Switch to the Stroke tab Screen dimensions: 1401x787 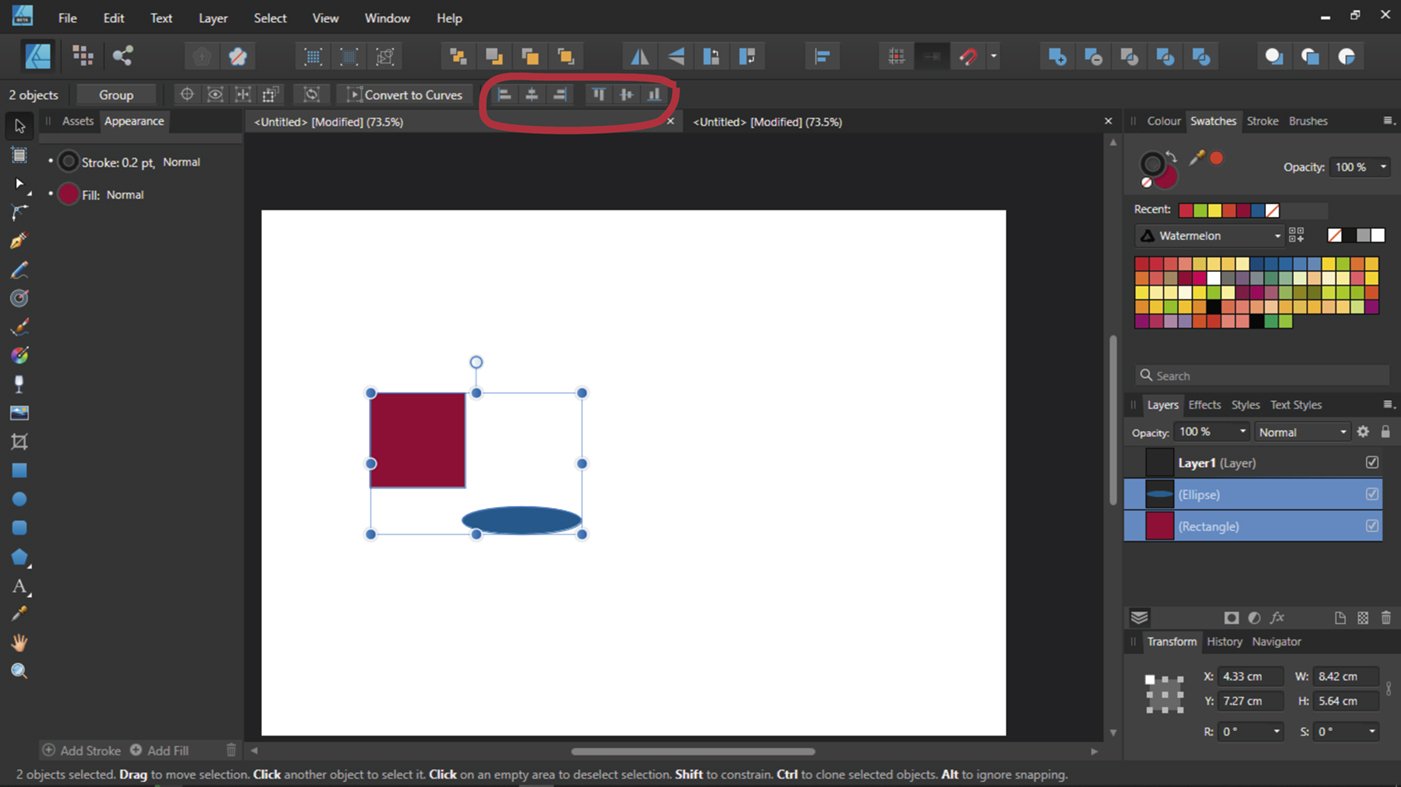pyautogui.click(x=1262, y=121)
